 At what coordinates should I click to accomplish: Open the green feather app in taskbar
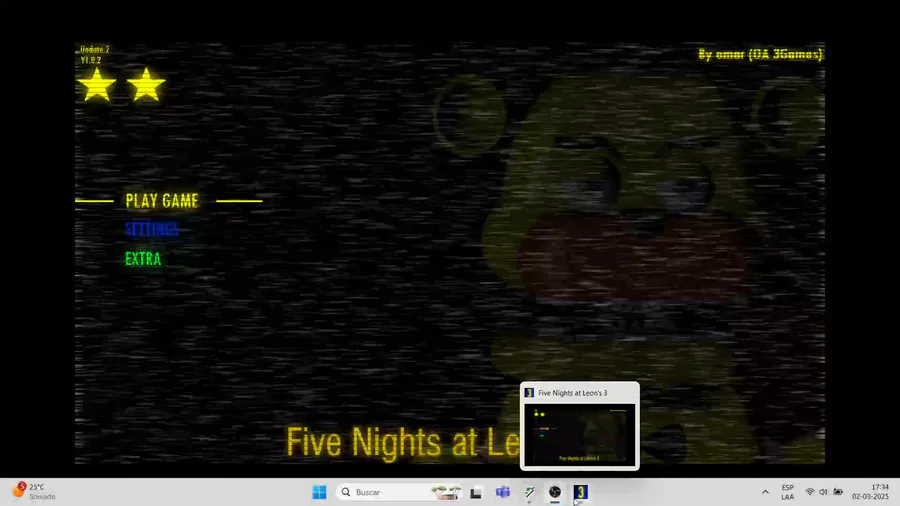pyautogui.click(x=529, y=492)
